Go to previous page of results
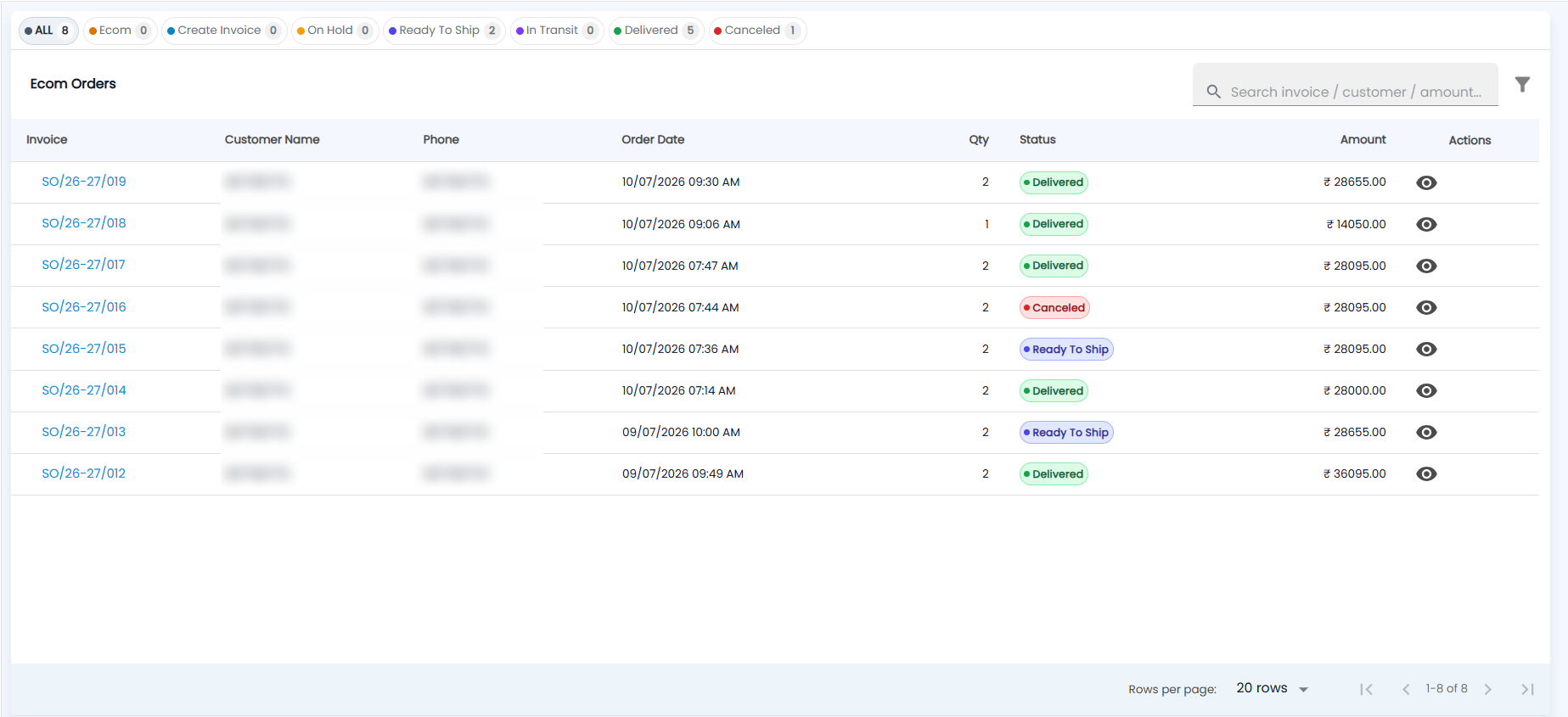 click(x=1406, y=689)
